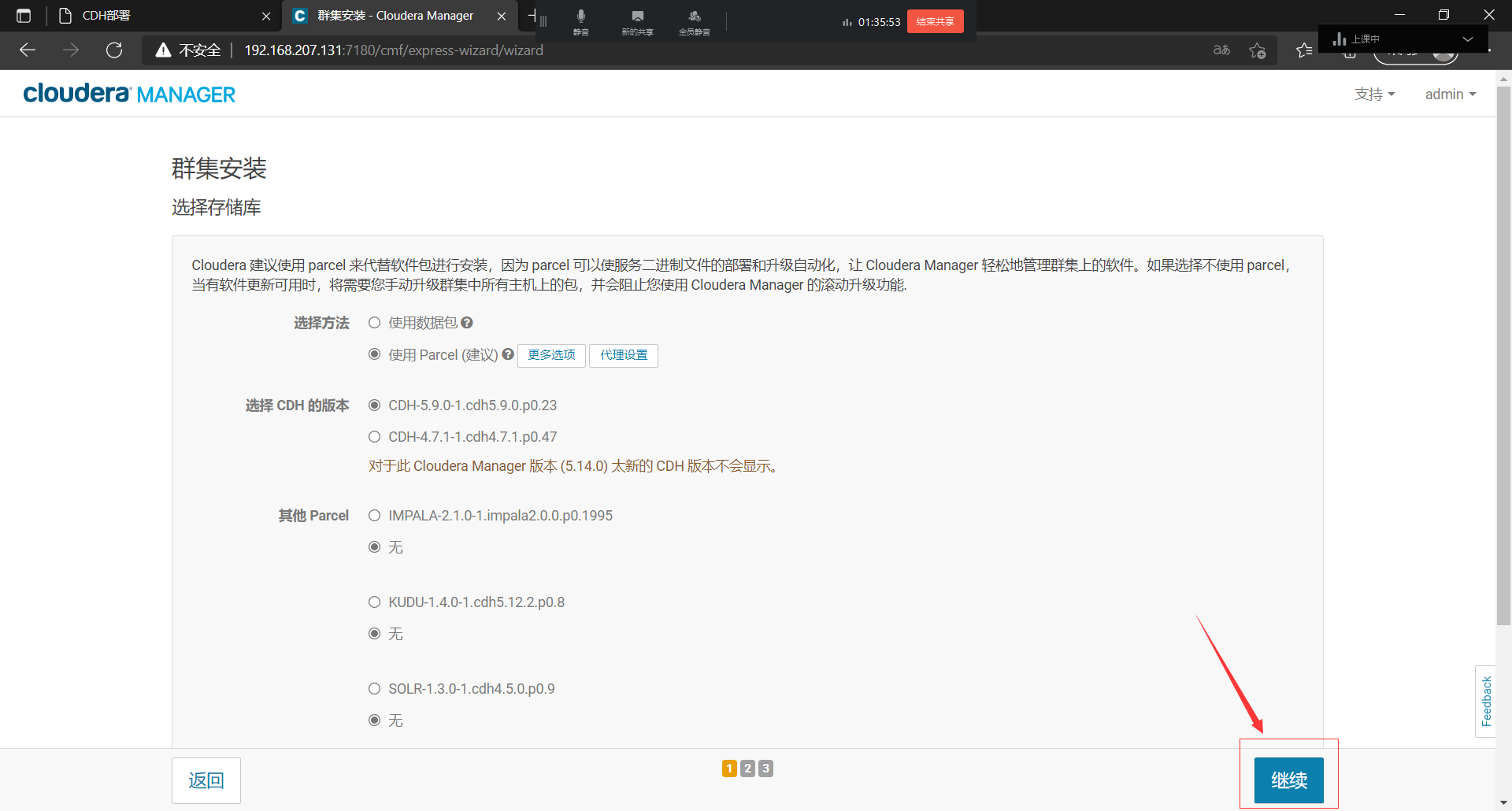Click the not-secure warning triangle icon

pos(163,50)
